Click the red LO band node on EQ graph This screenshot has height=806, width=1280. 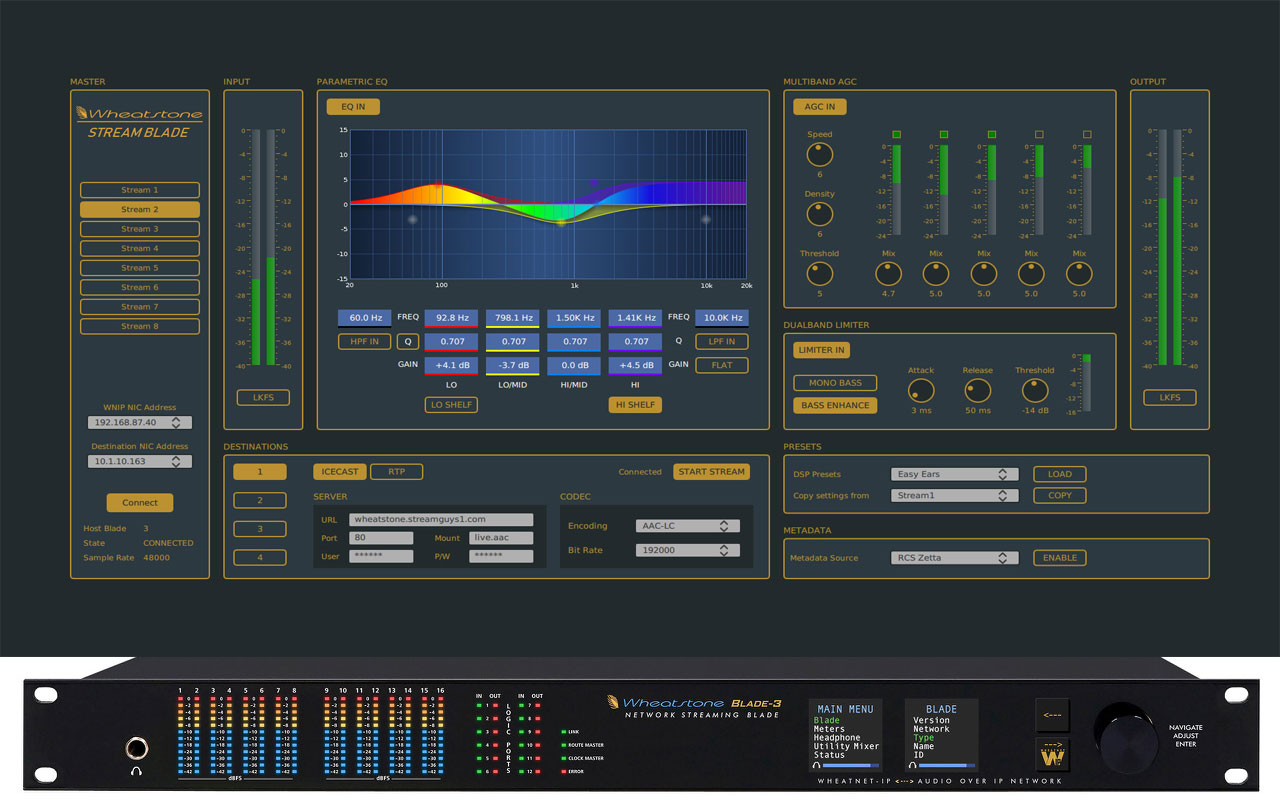coord(437,185)
